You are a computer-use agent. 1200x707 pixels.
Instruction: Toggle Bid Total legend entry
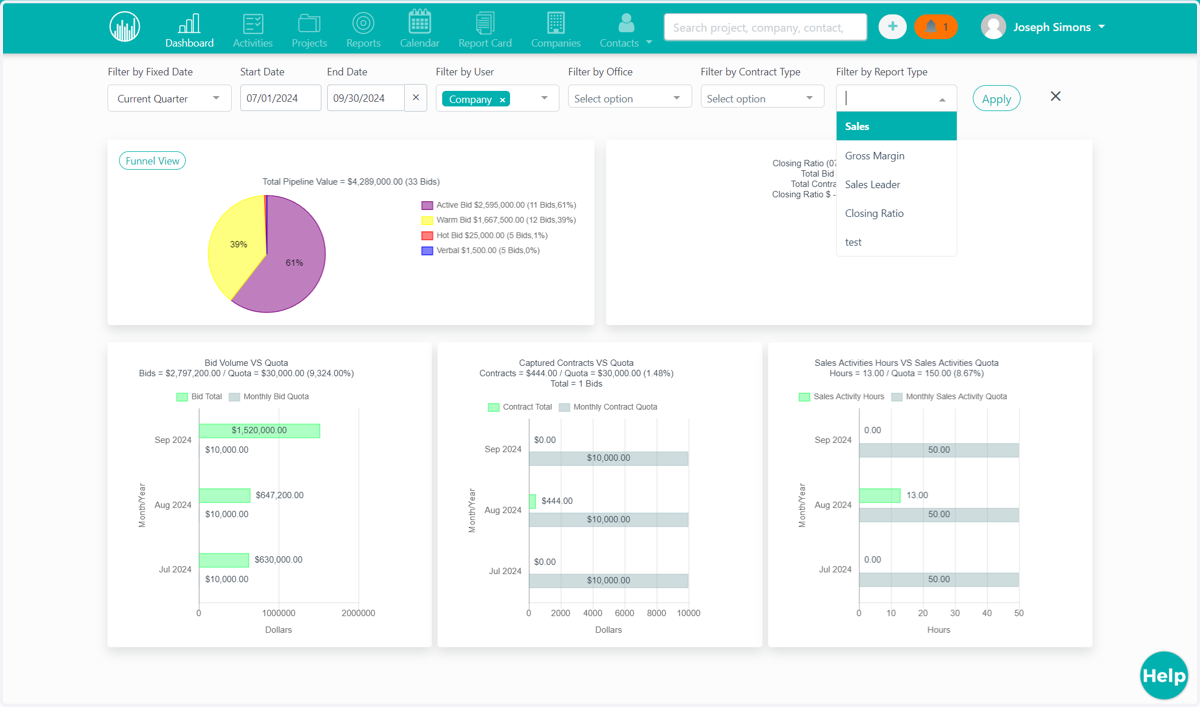199,397
